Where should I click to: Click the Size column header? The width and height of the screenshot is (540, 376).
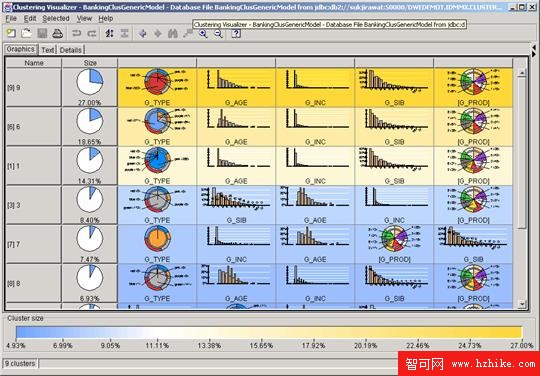(90, 63)
